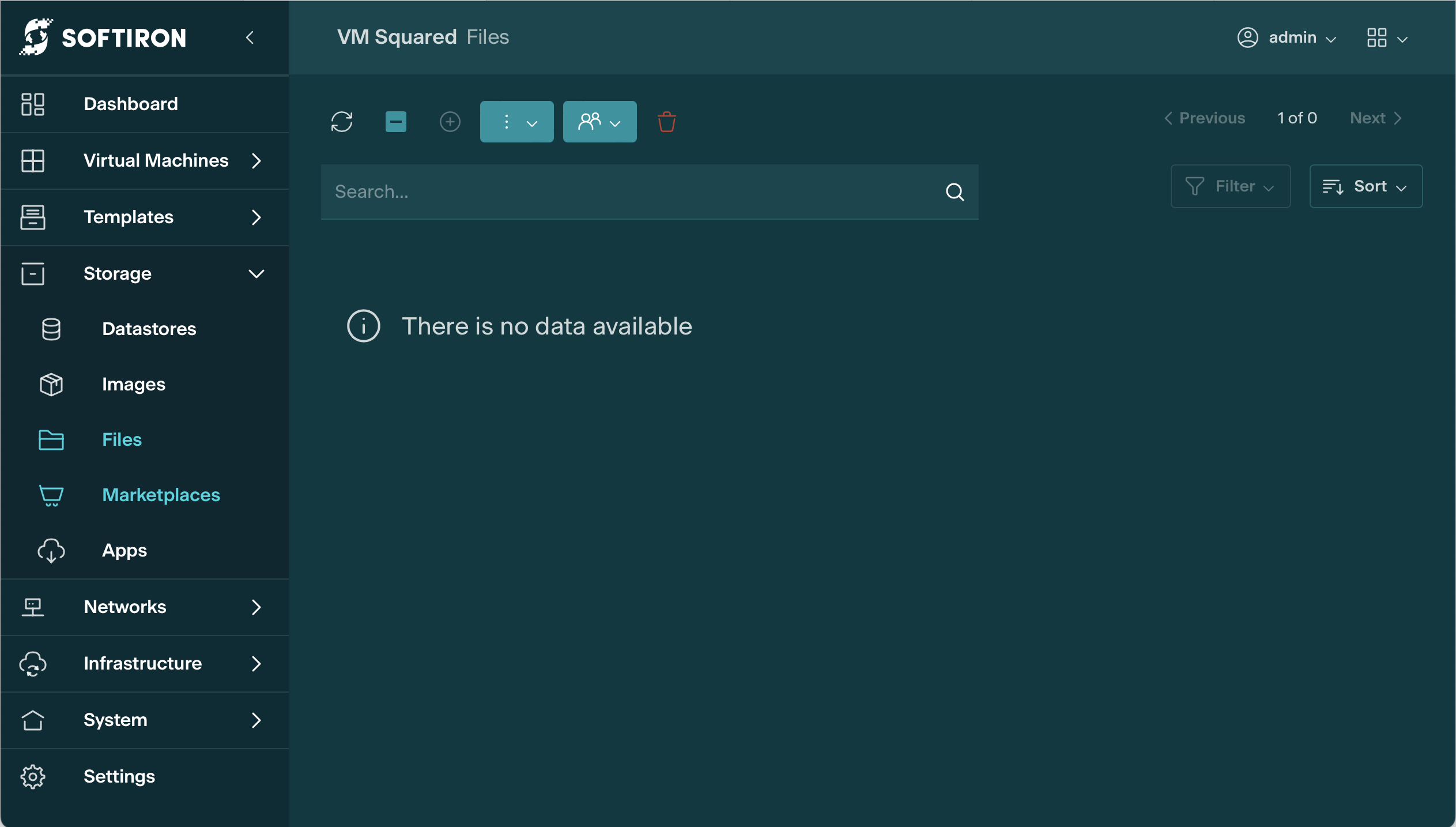Open the Filter dropdown
The image size is (1456, 827).
coord(1230,186)
